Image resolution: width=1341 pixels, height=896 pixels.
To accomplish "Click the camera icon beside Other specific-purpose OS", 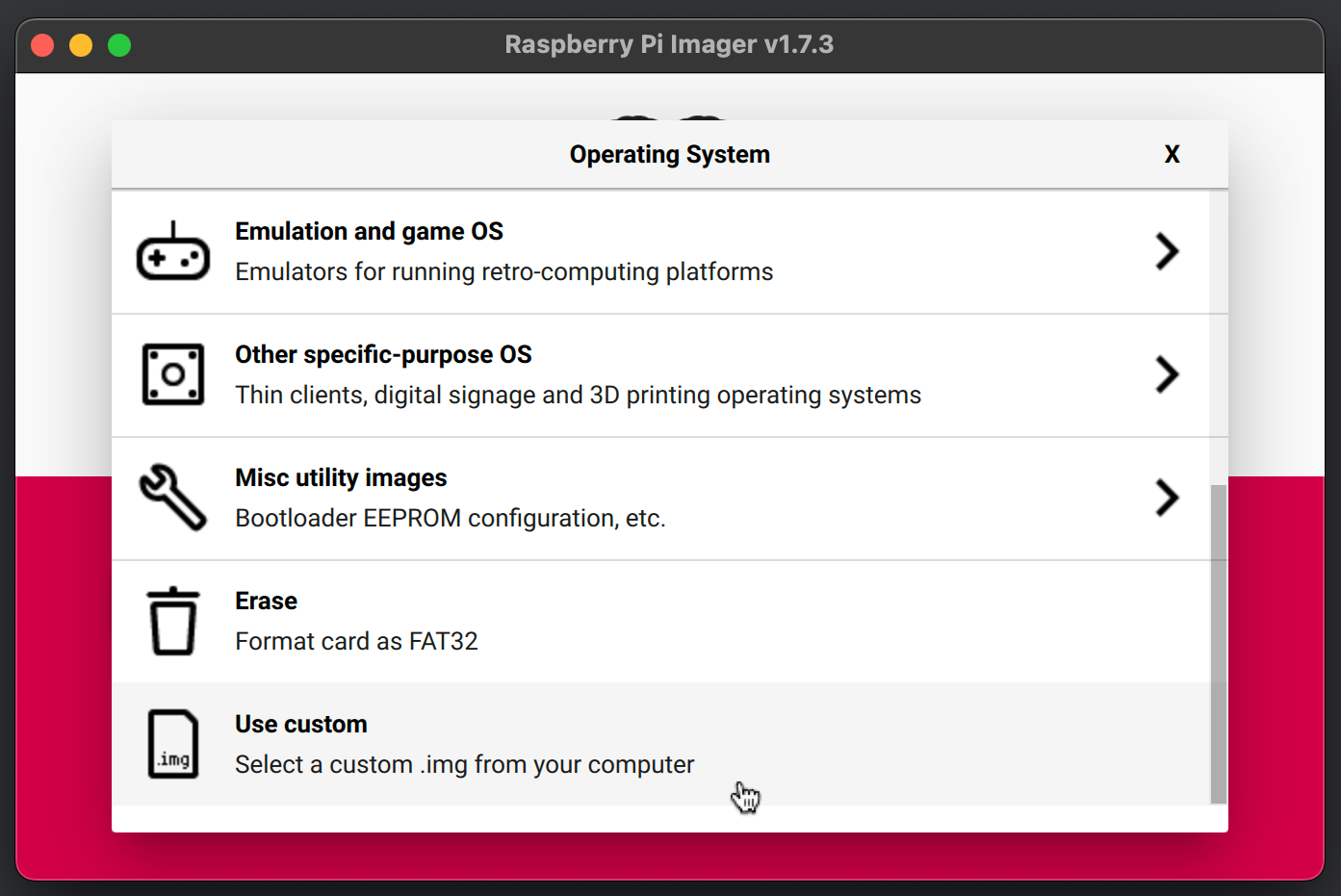I will click(x=173, y=375).
